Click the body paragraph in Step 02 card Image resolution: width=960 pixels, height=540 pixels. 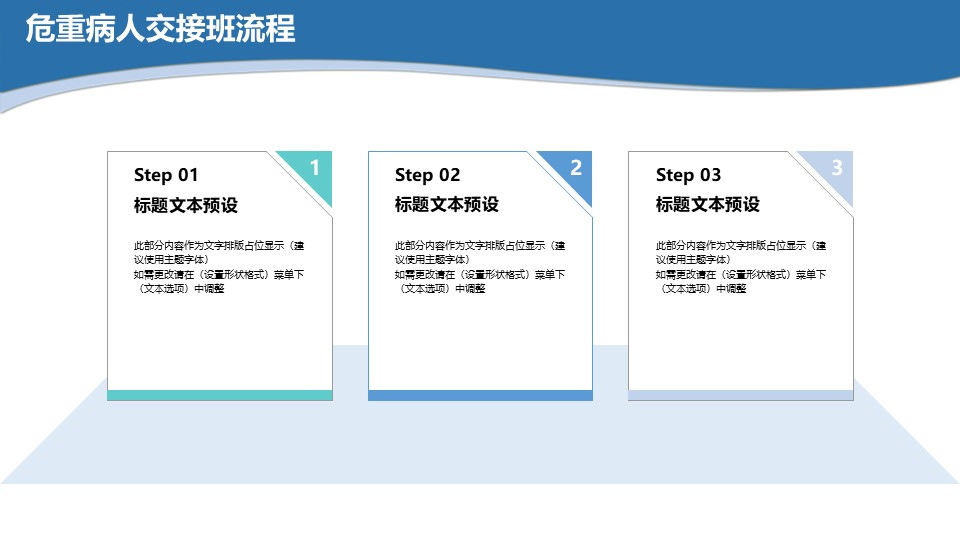coord(480,267)
